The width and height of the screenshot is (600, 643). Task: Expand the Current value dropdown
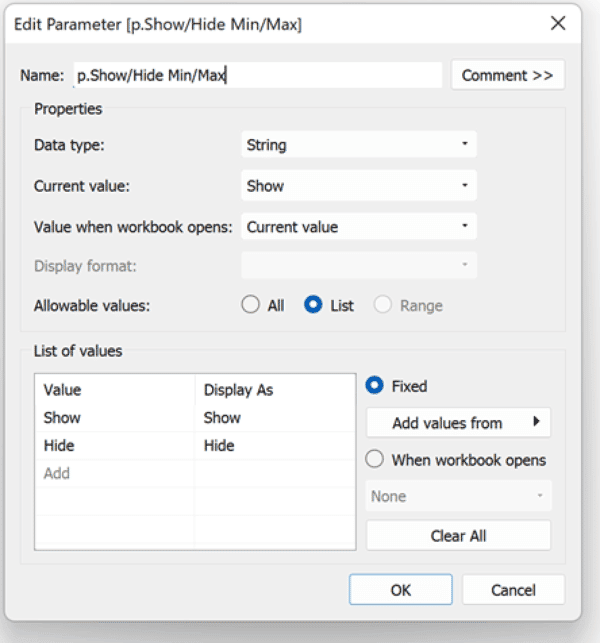(359, 186)
